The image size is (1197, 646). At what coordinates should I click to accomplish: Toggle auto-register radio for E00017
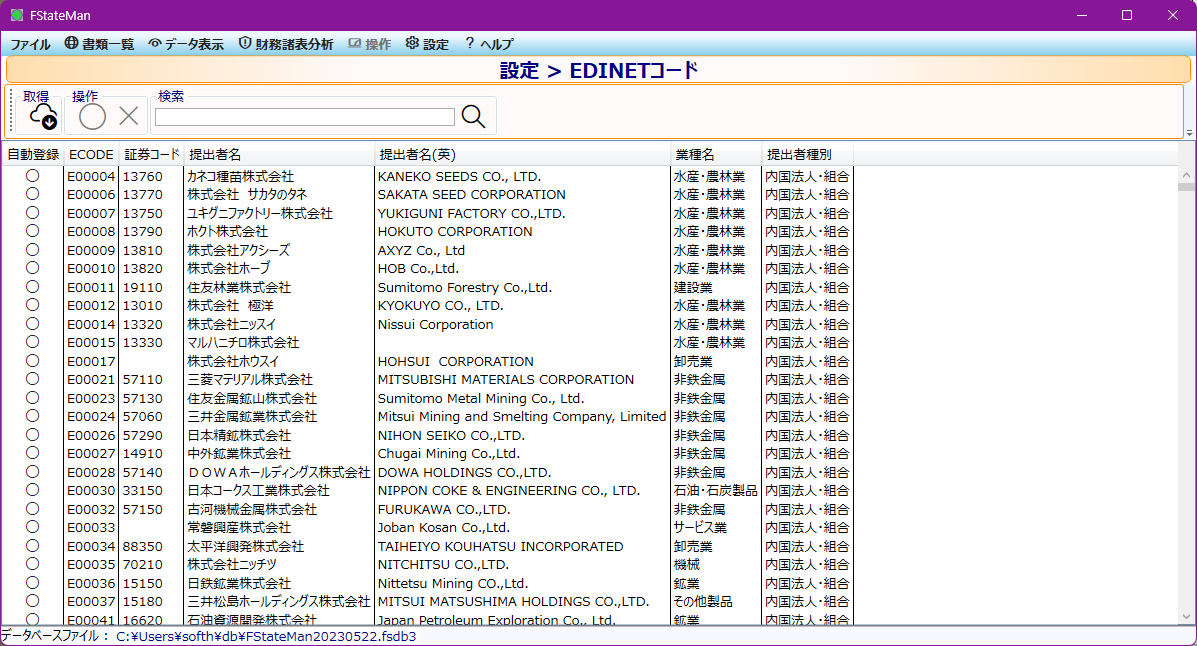(x=32, y=360)
